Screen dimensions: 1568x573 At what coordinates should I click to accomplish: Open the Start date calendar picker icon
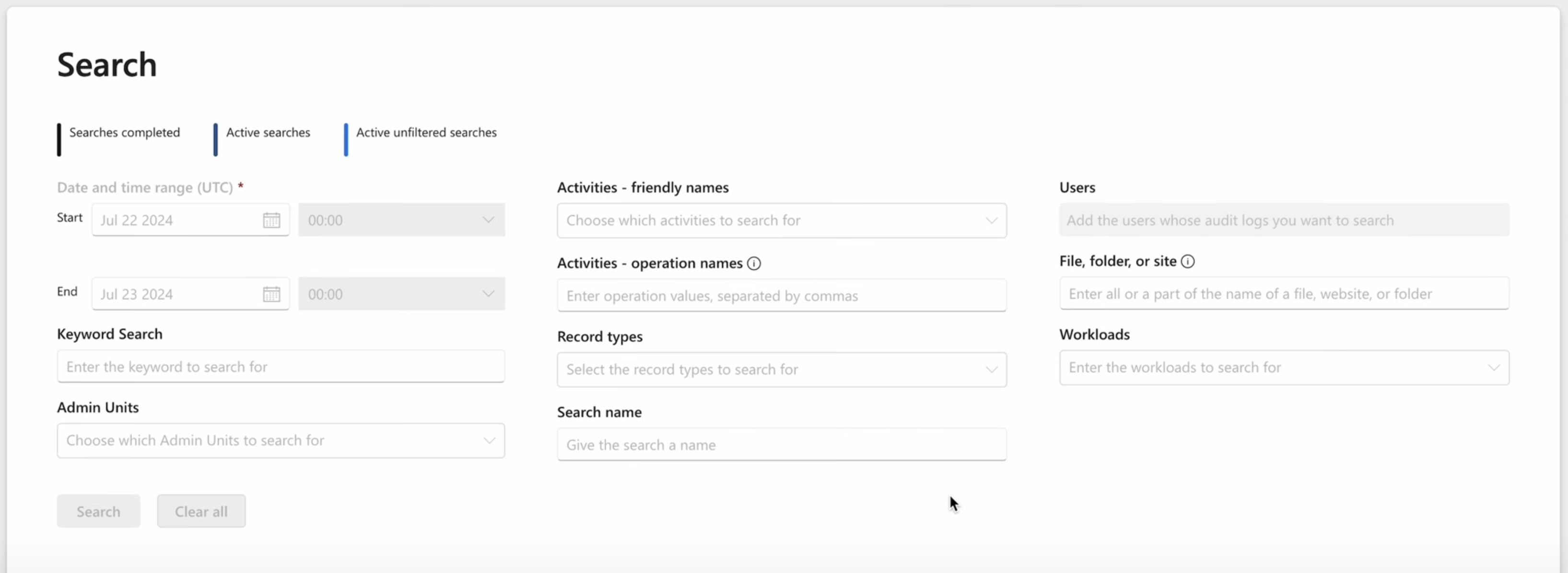[271, 220]
